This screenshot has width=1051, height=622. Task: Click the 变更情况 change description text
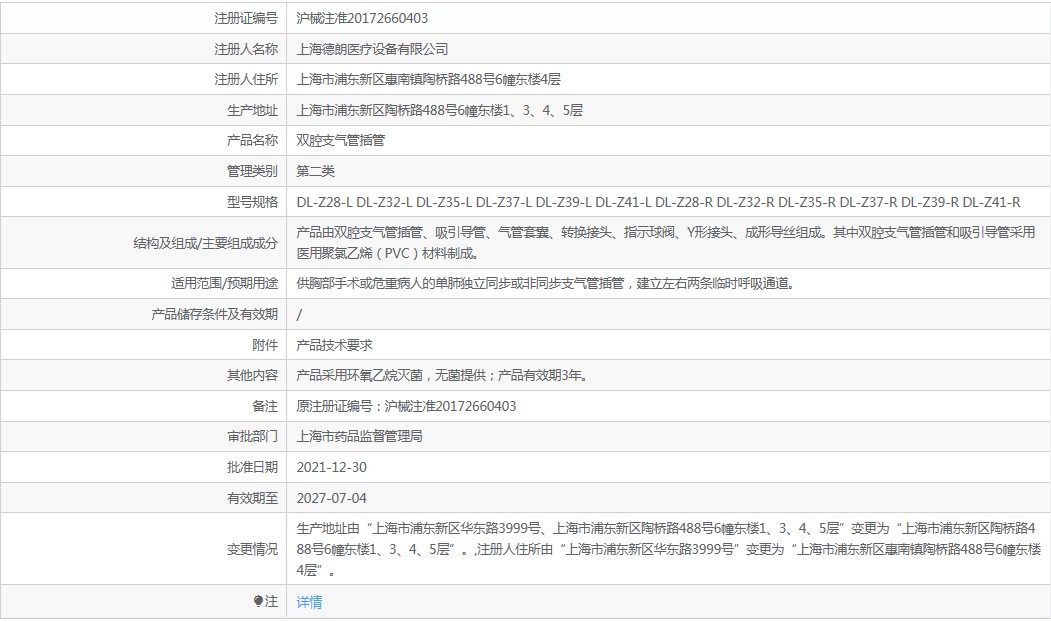point(668,549)
